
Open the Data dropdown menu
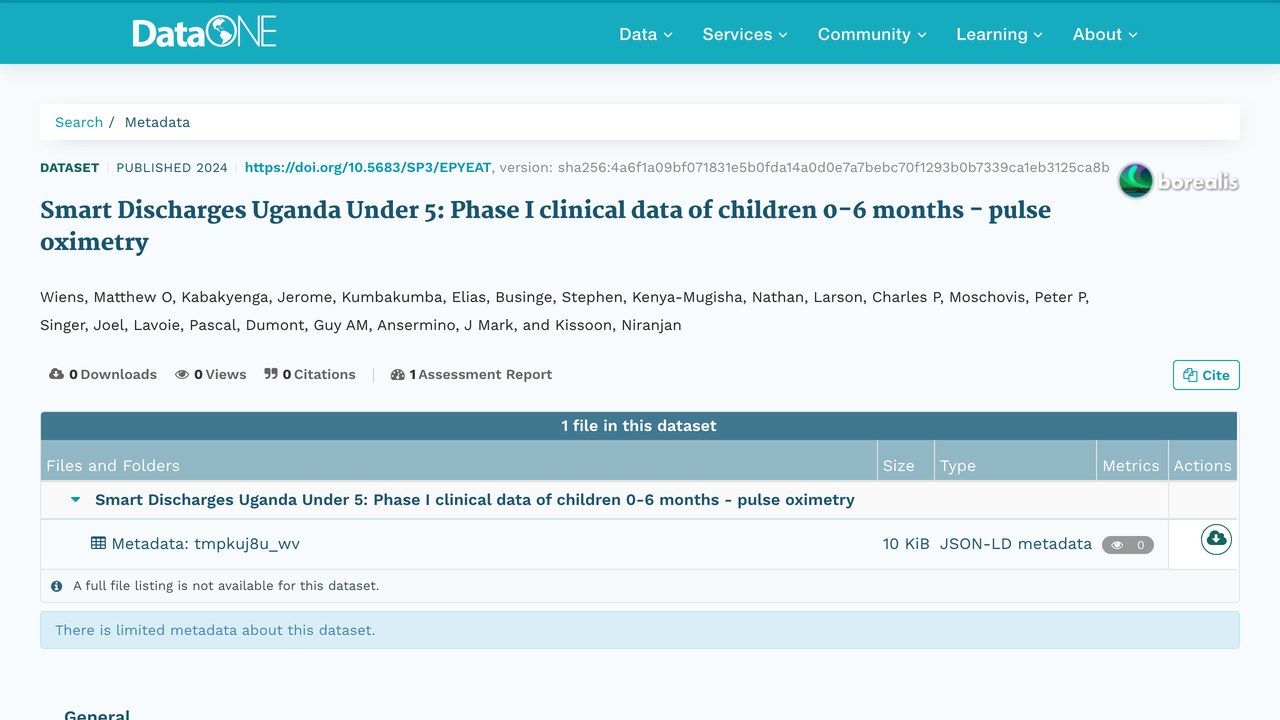tap(646, 34)
